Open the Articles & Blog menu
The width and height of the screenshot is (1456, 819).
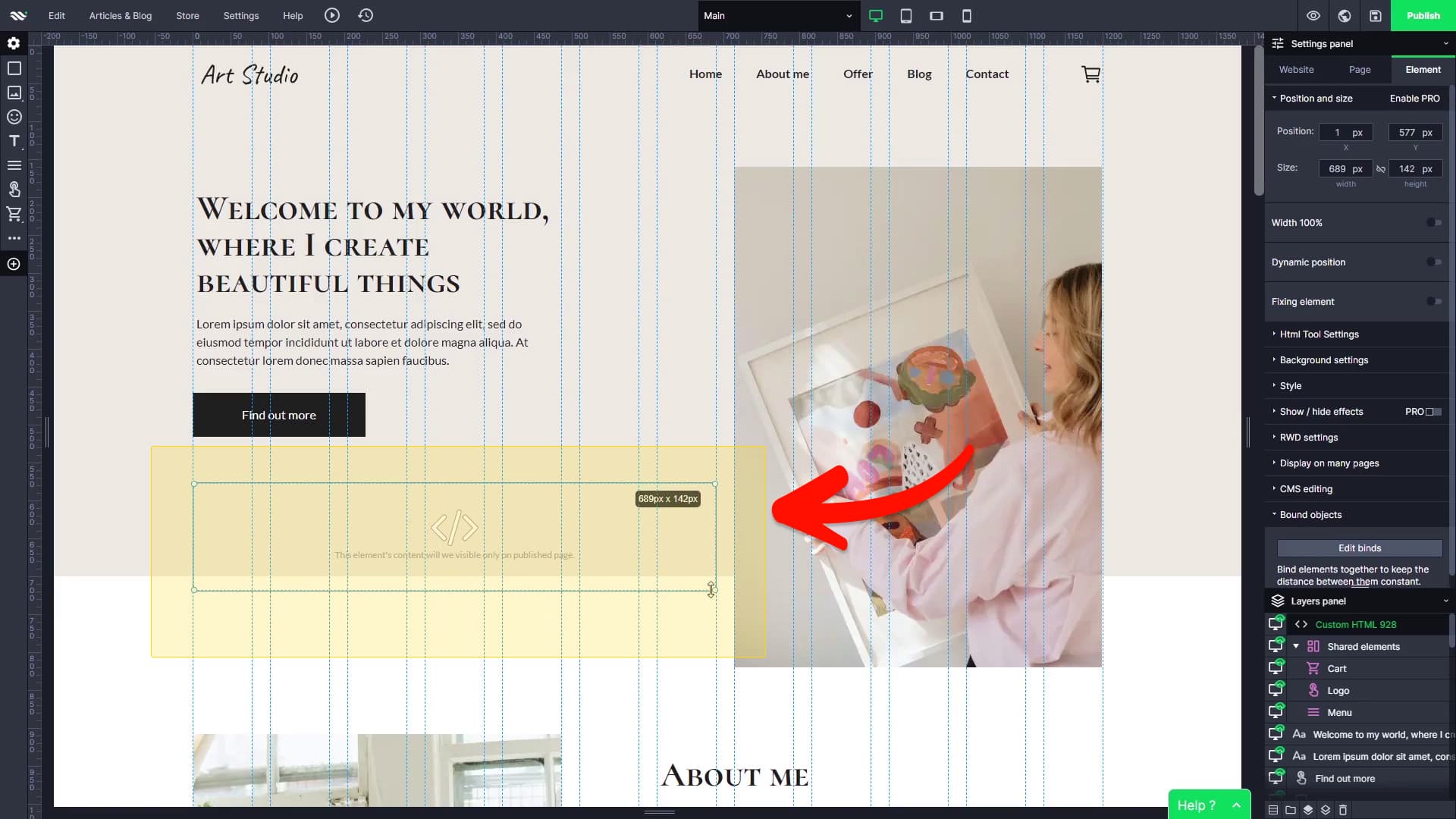coord(121,15)
